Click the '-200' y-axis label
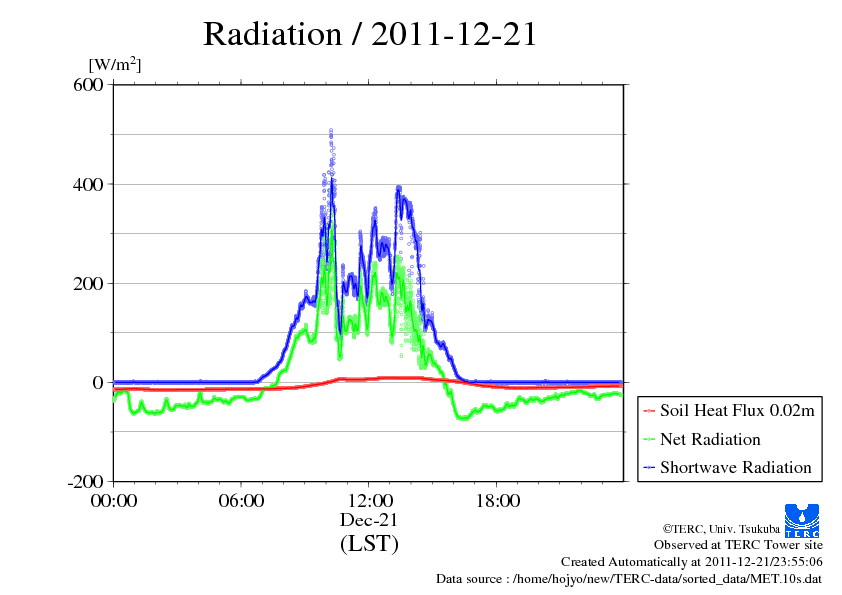The width and height of the screenshot is (842, 595). click(85, 482)
